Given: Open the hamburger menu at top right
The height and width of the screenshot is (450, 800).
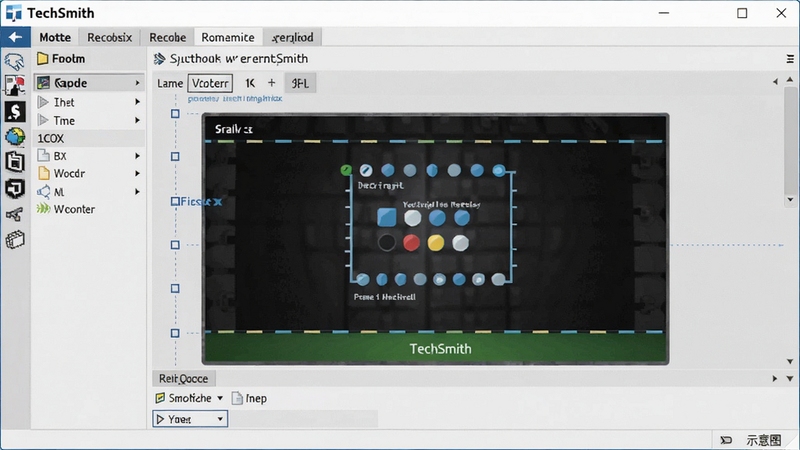Looking at the screenshot, I should (x=790, y=59).
